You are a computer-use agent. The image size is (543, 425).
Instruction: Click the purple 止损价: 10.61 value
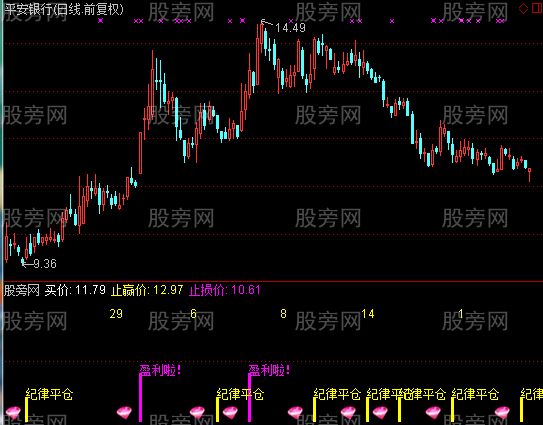[x=224, y=290]
